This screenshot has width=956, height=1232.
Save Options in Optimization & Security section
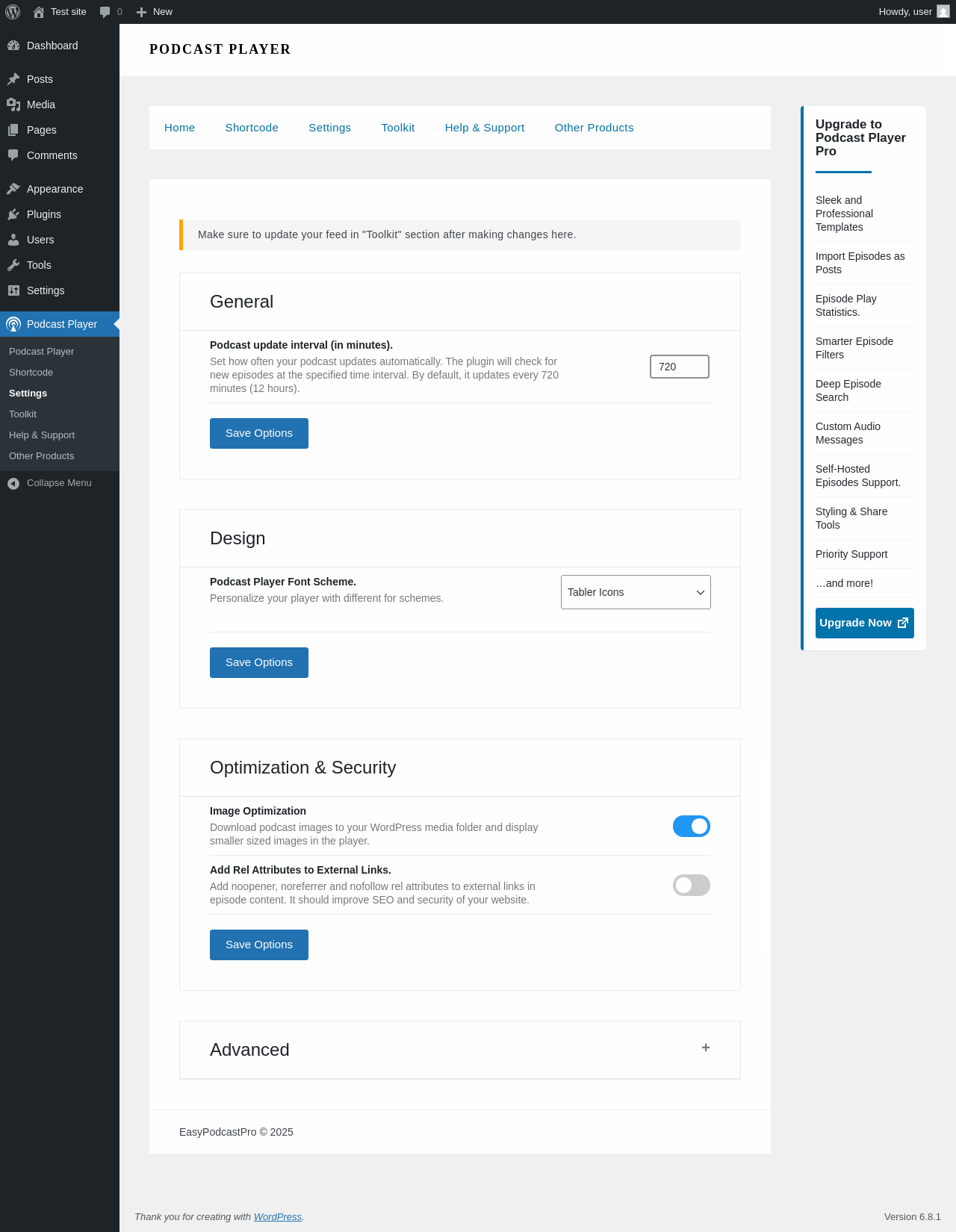[x=259, y=945]
